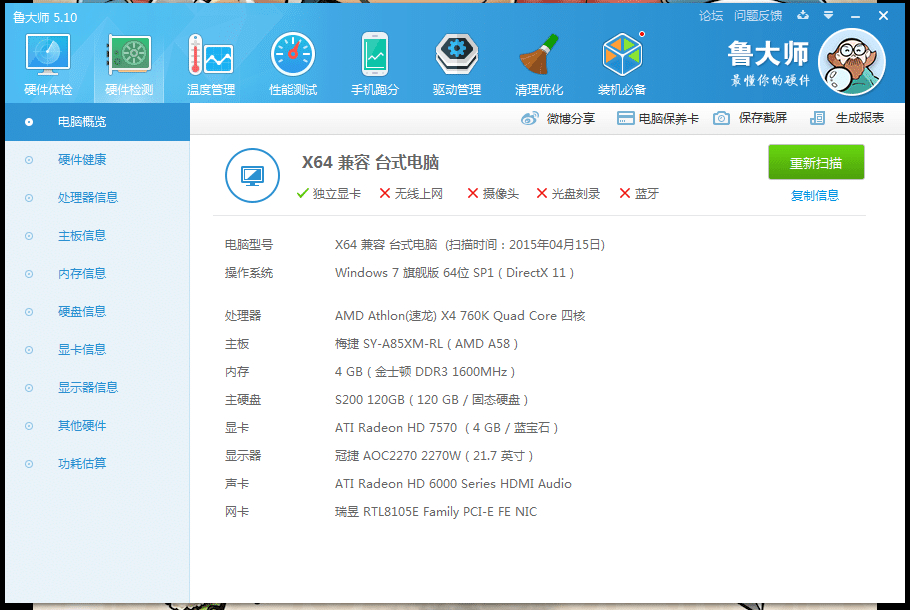The image size is (910, 610).
Task: Open 手机跑分 phone benchmark icon
Action: point(375,55)
